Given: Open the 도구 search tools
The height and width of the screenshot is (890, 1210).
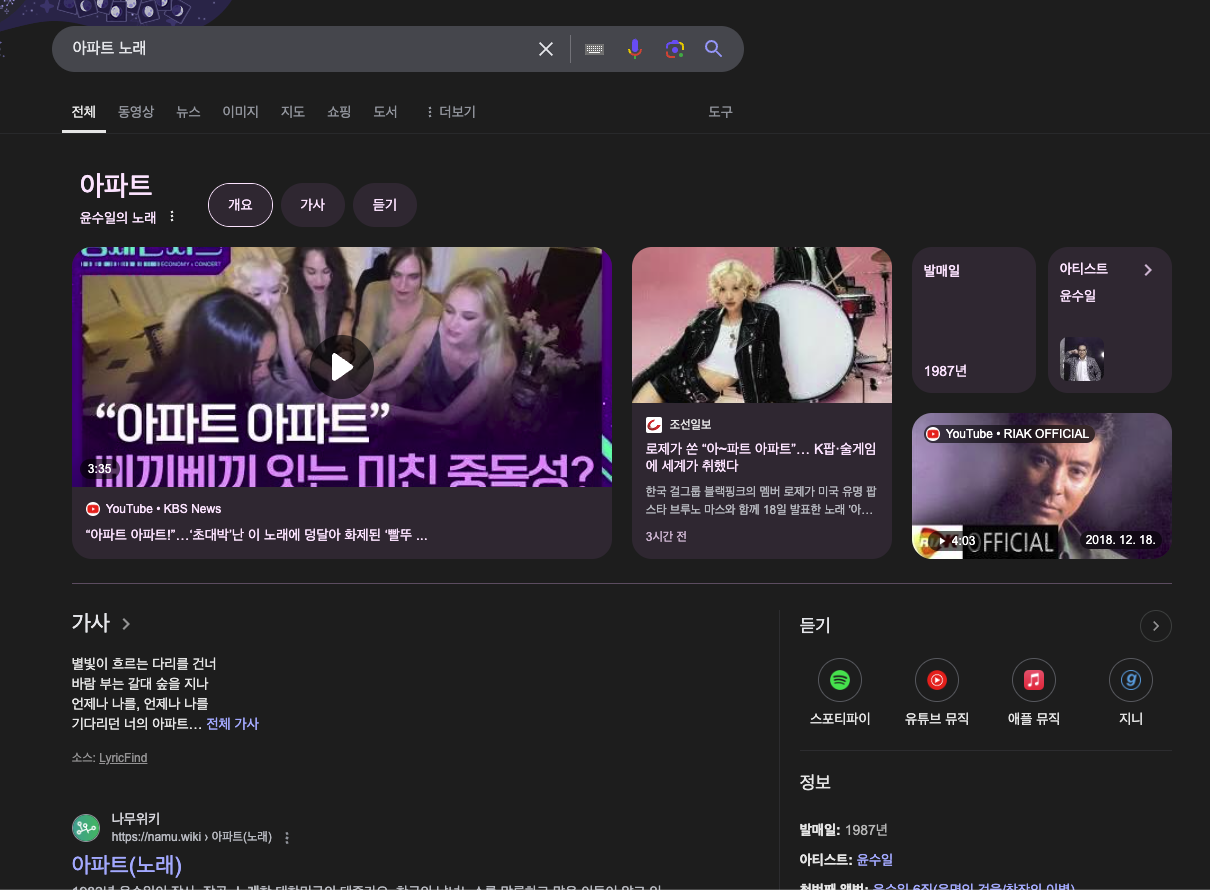Looking at the screenshot, I should click(720, 112).
